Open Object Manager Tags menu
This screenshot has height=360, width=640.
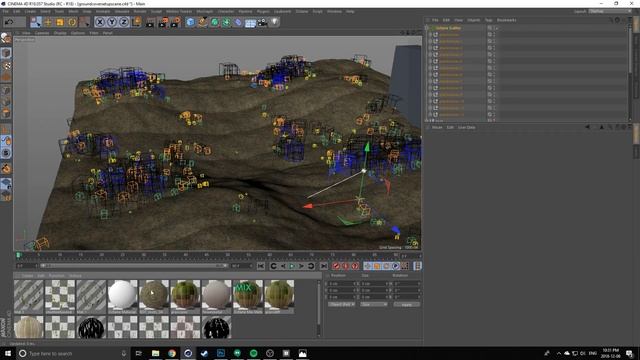pyautogui.click(x=488, y=20)
